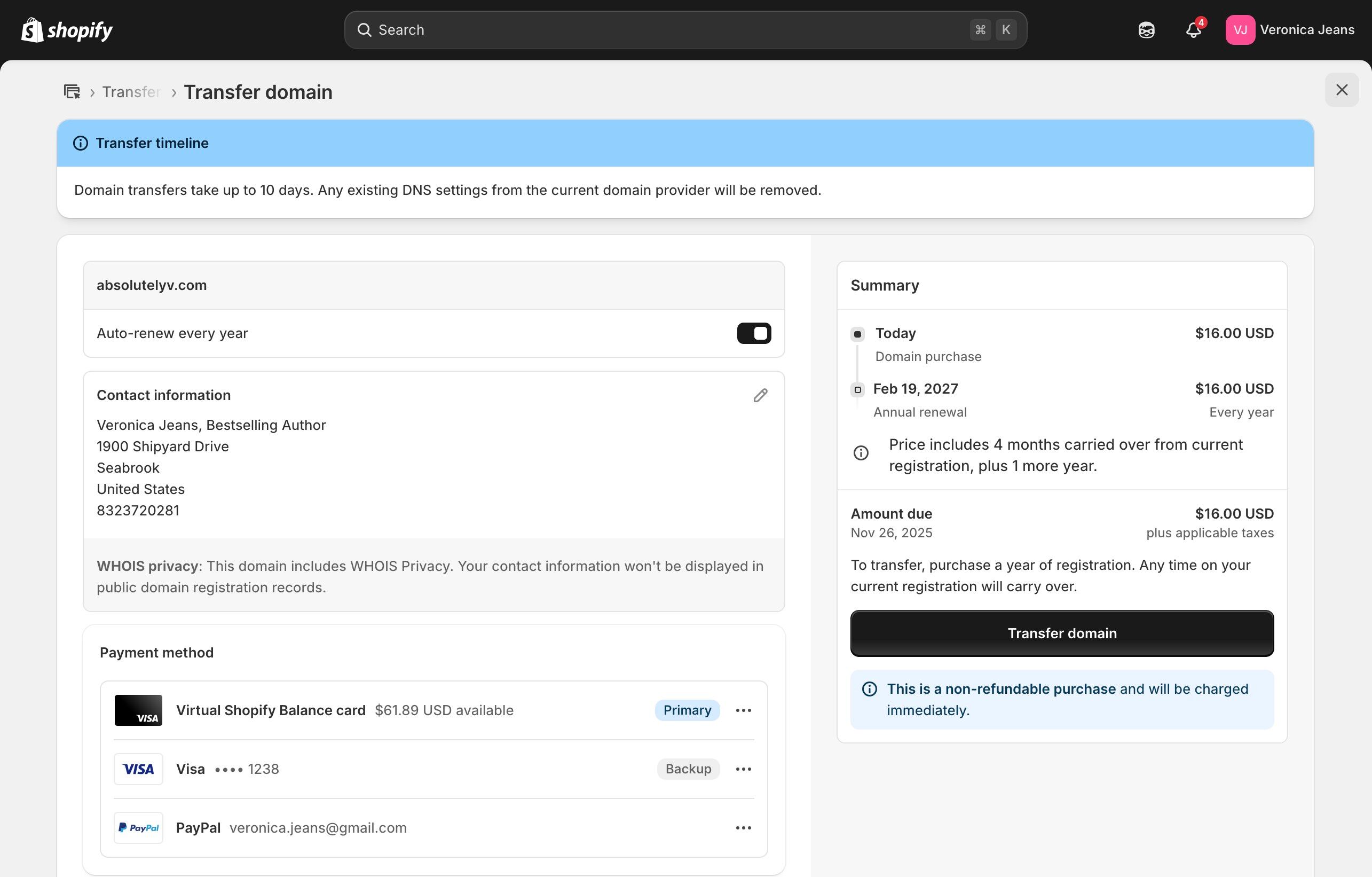
Task: Click the info icon beside price note
Action: tap(861, 453)
